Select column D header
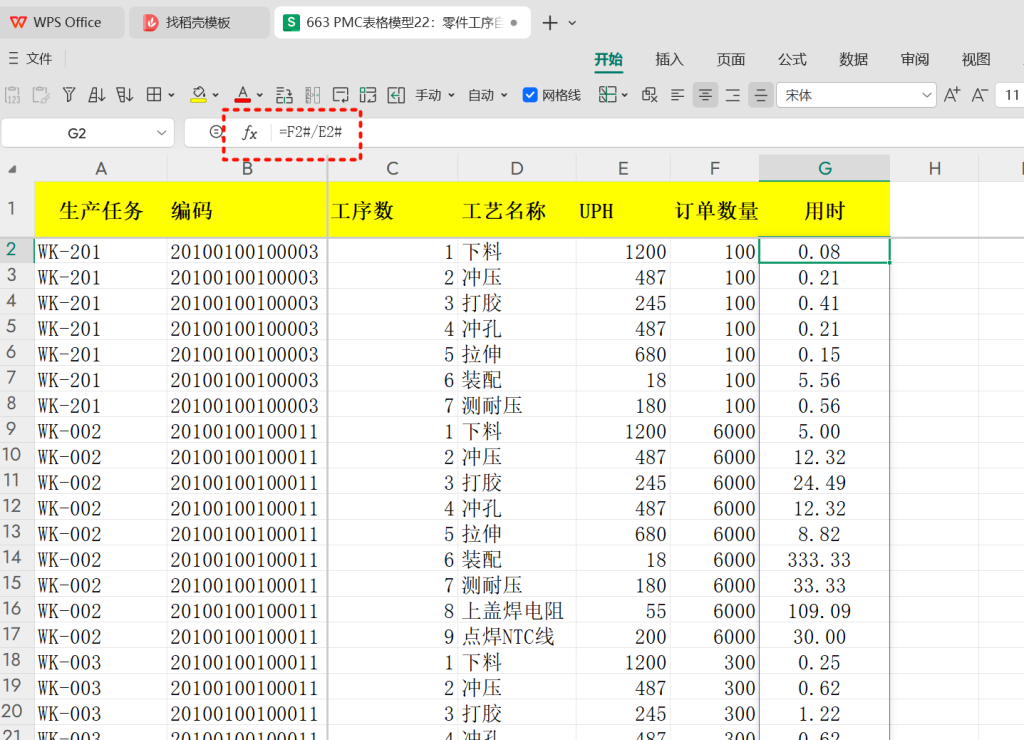 (x=517, y=169)
